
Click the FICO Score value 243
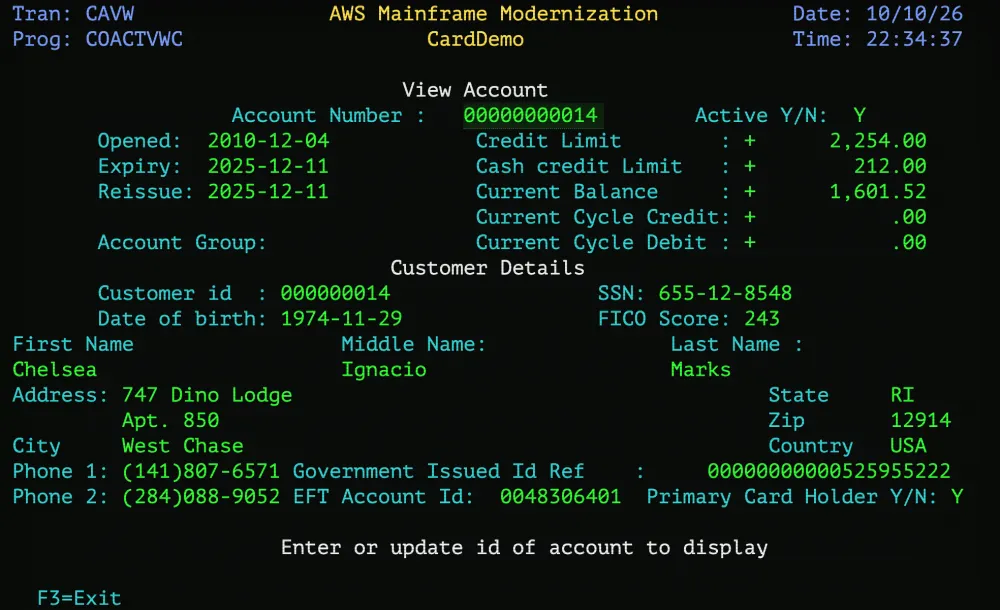(x=761, y=318)
